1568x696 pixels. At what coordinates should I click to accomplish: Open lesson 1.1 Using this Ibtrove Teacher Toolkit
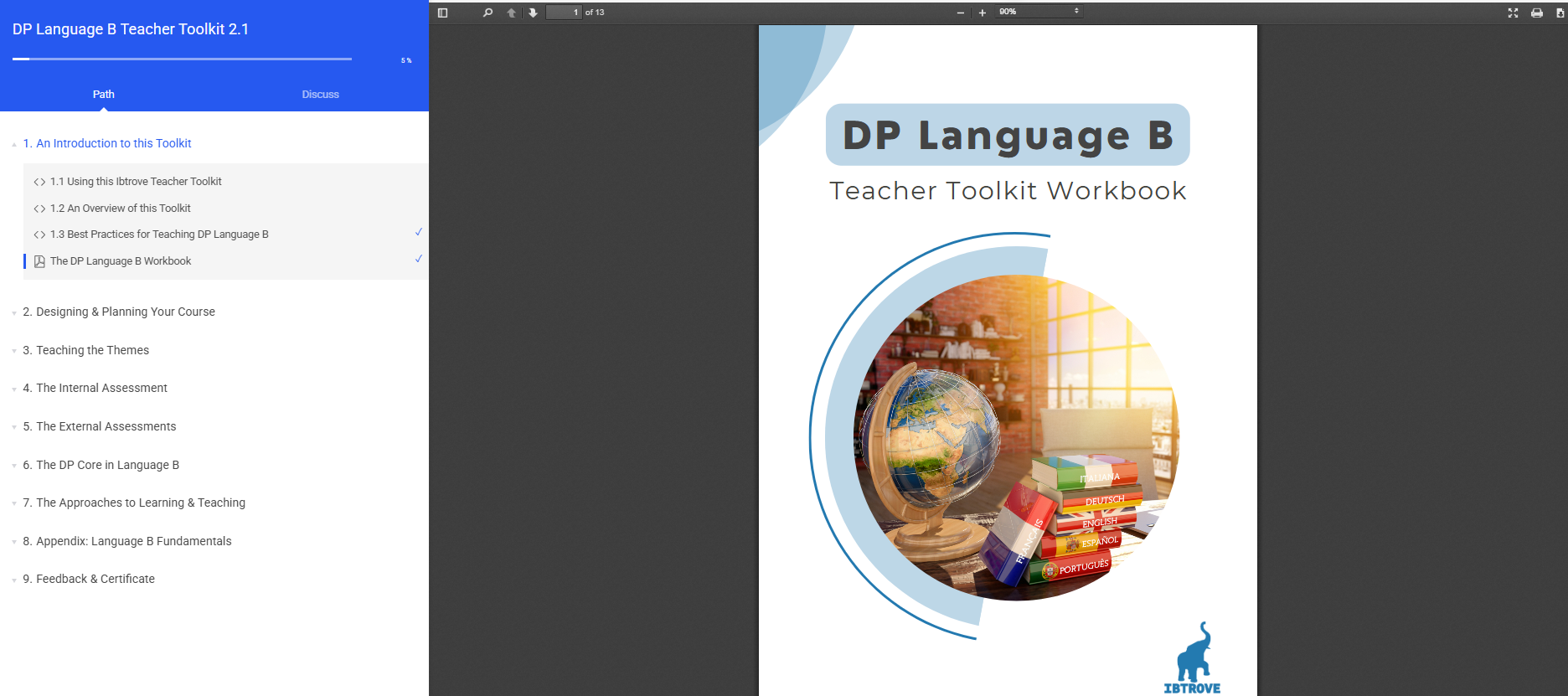(136, 182)
